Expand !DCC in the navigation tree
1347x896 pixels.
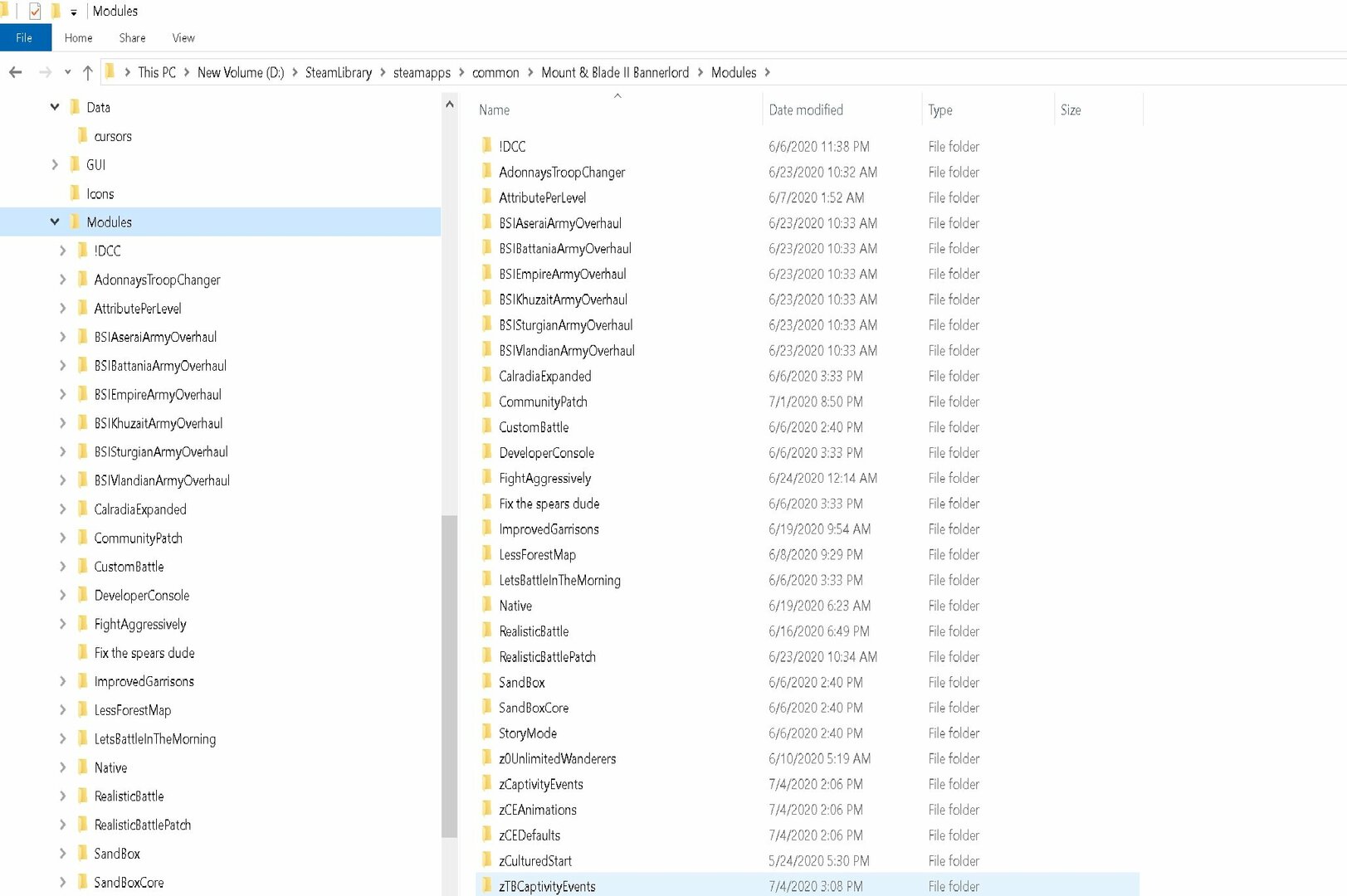(62, 251)
